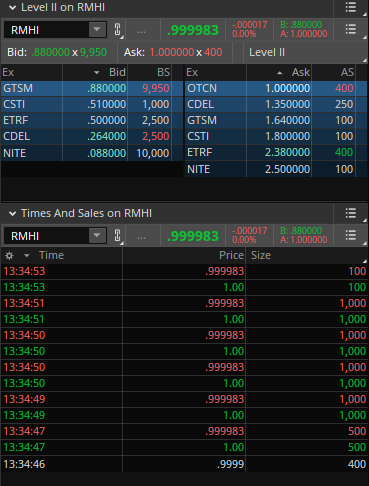Viewport: 369px width, 486px height.
Task: Select the 13:34:53 trade at 1.00
Action: [x=184, y=287]
